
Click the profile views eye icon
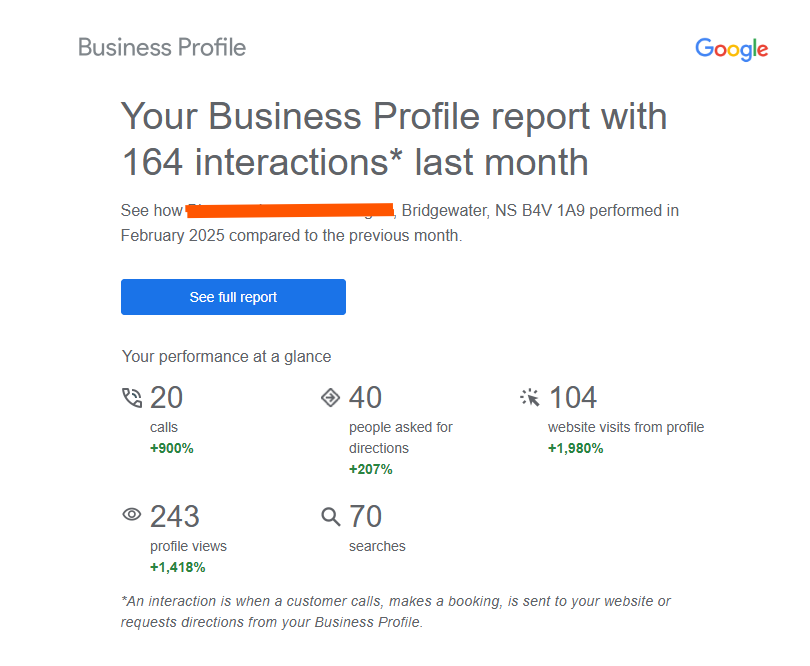(x=132, y=515)
